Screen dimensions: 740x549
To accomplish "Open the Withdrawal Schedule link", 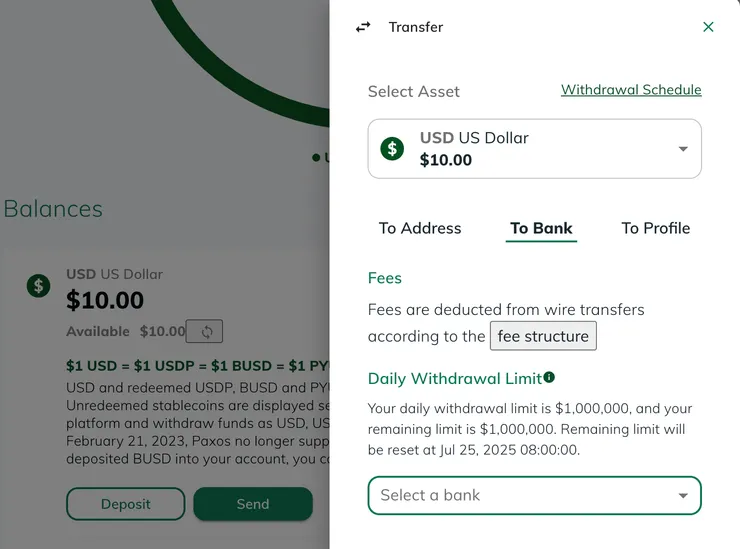I will [x=631, y=90].
